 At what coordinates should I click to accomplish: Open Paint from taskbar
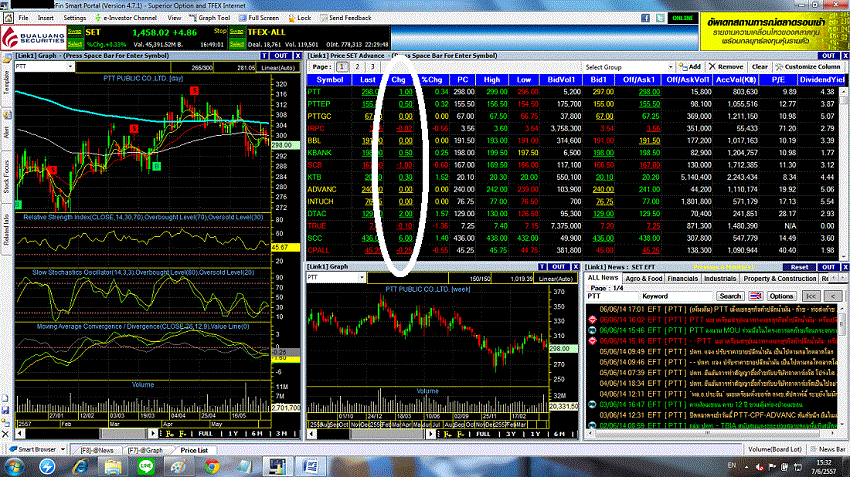tap(179, 466)
